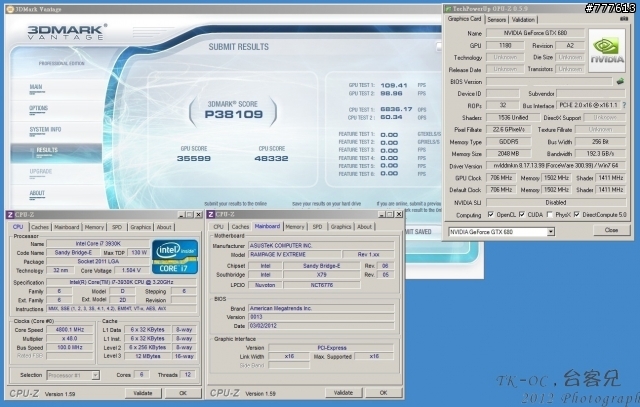Viewport: 640px width, 407px height.
Task: Click OK in the motherboard CPU-Z window
Action: pyautogui.click(x=383, y=393)
